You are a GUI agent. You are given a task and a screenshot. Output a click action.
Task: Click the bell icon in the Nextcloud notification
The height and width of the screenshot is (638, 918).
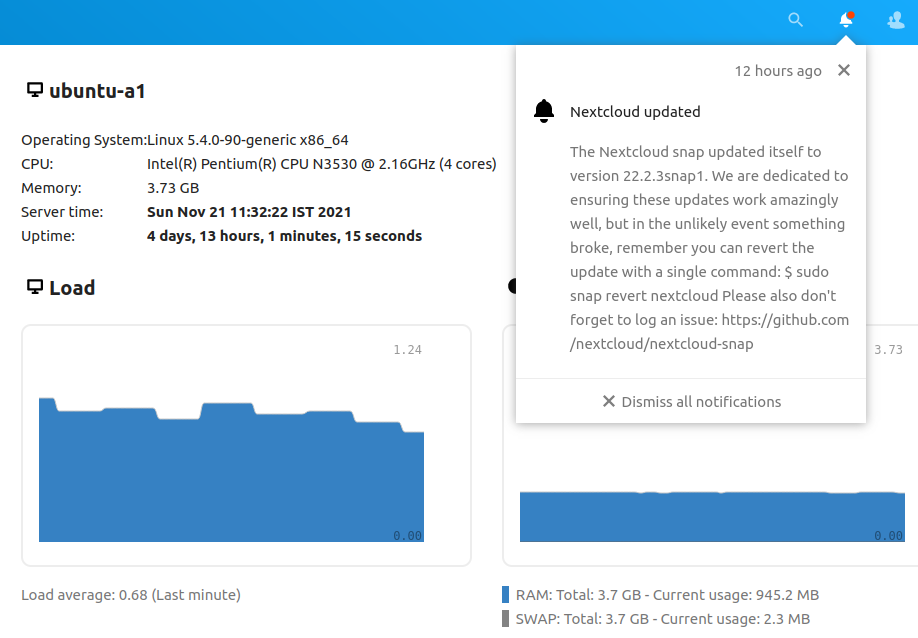tap(543, 111)
